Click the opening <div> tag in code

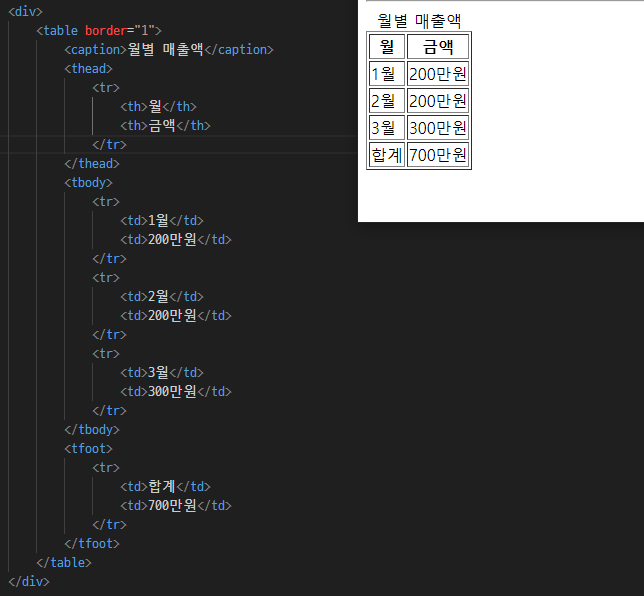tap(25, 12)
